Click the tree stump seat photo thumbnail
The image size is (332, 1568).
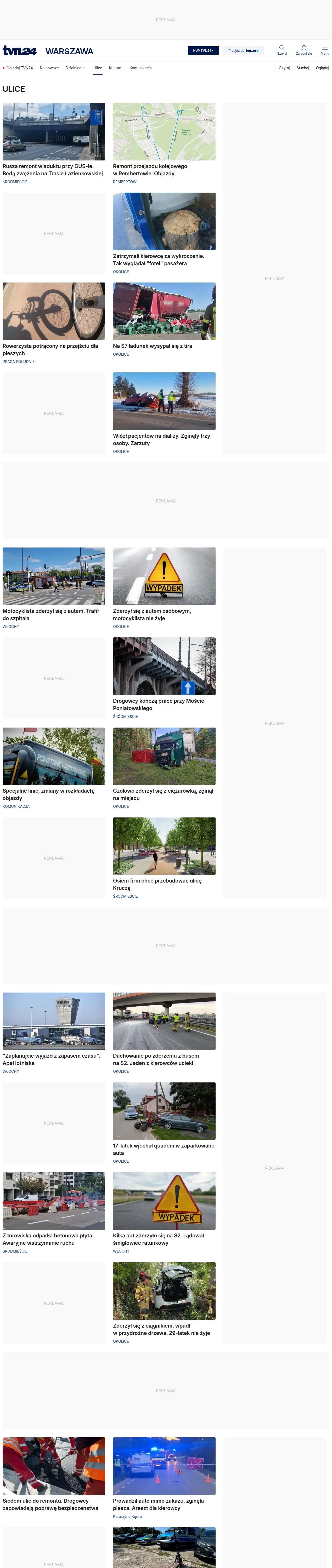164,222
